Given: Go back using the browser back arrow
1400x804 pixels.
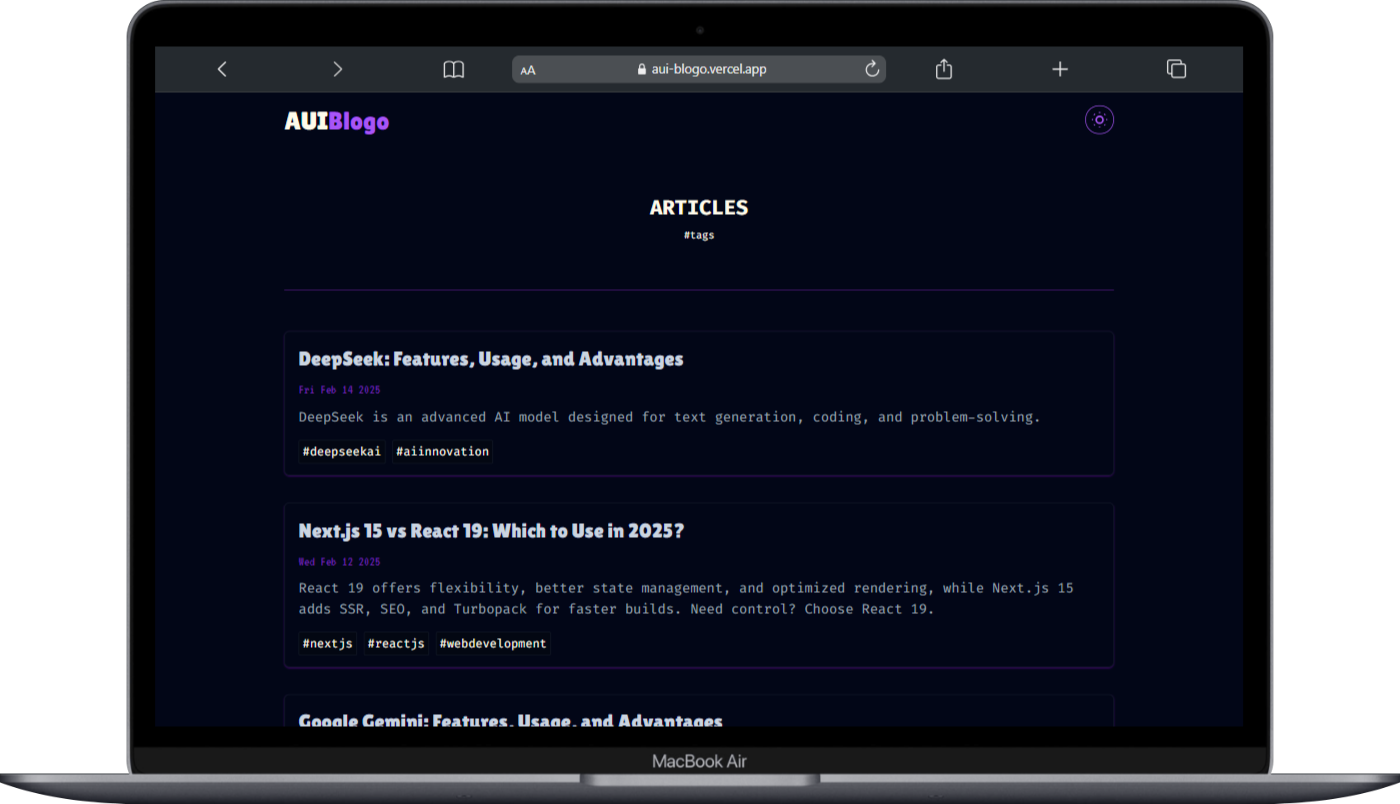Looking at the screenshot, I should point(222,69).
